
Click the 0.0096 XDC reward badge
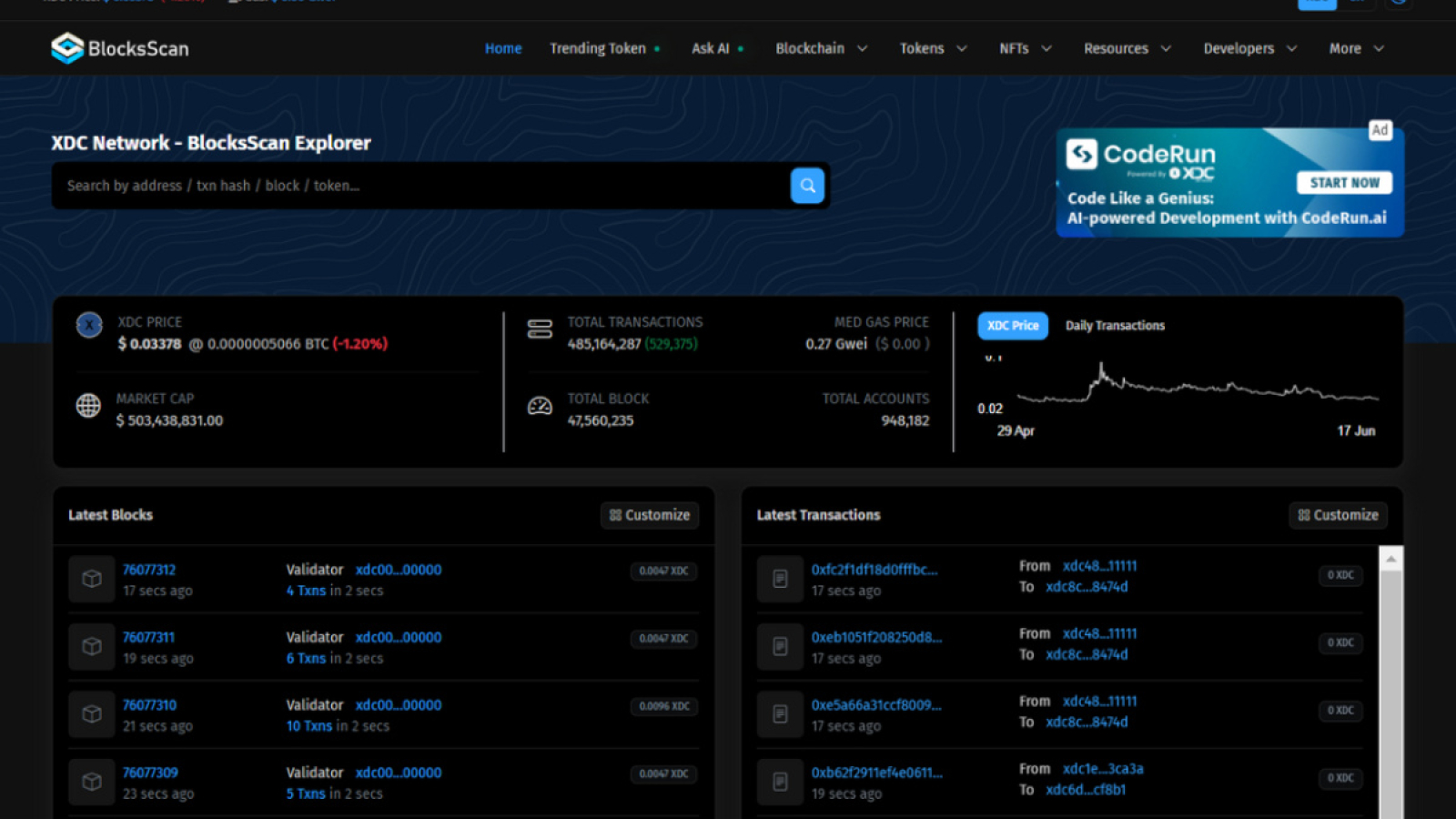(x=663, y=706)
